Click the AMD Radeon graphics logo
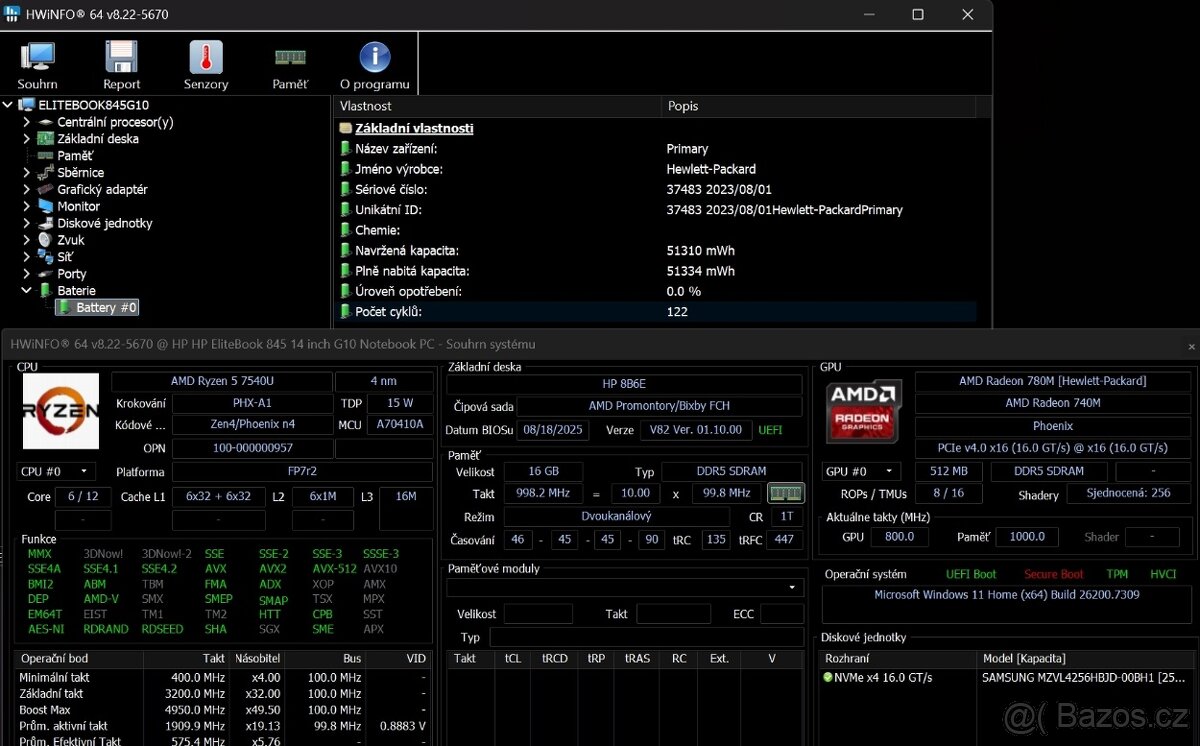The image size is (1200, 746). [863, 411]
